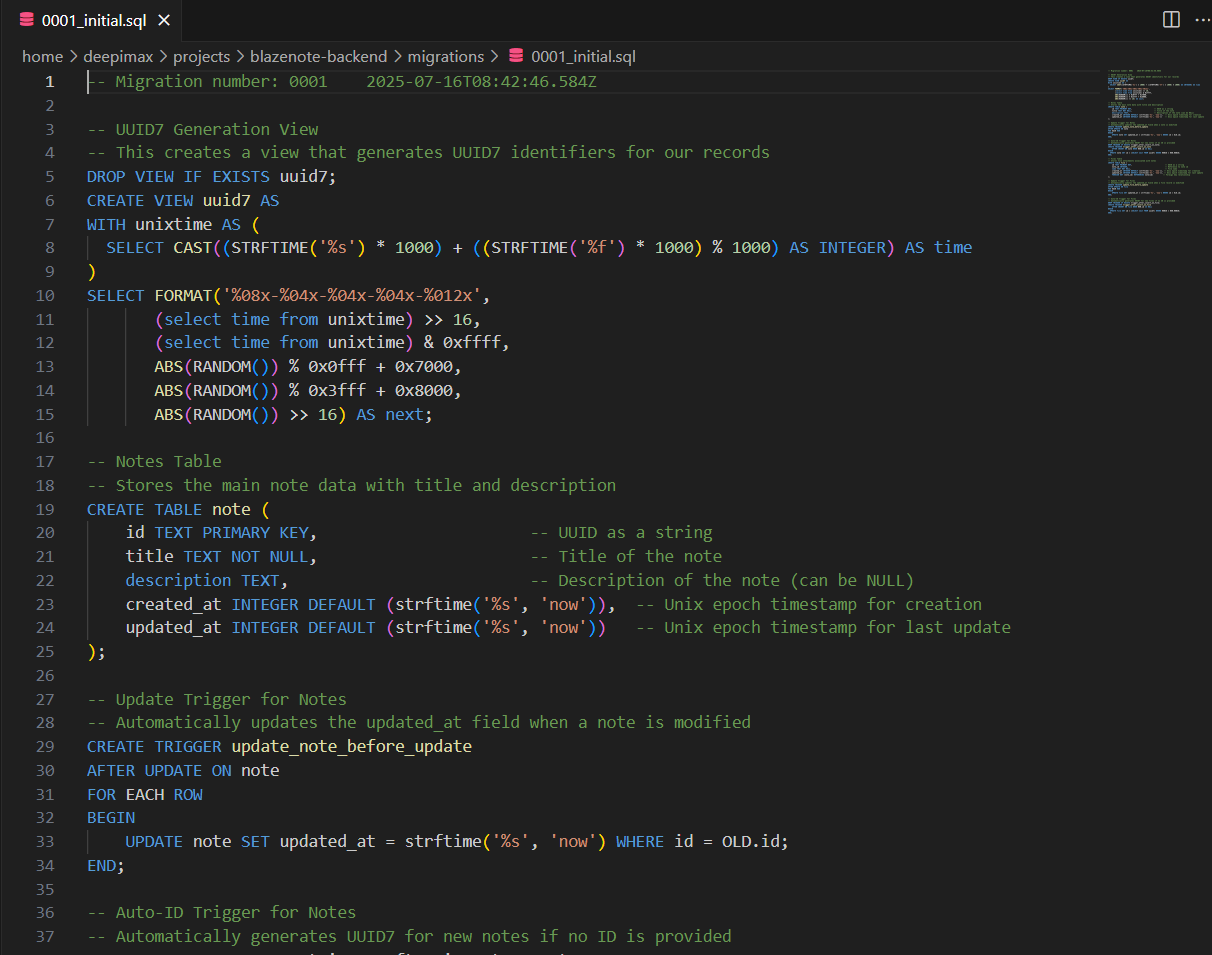The height and width of the screenshot is (955, 1212).
Task: Click the home breadcrumb link
Action: pyautogui.click(x=43, y=56)
